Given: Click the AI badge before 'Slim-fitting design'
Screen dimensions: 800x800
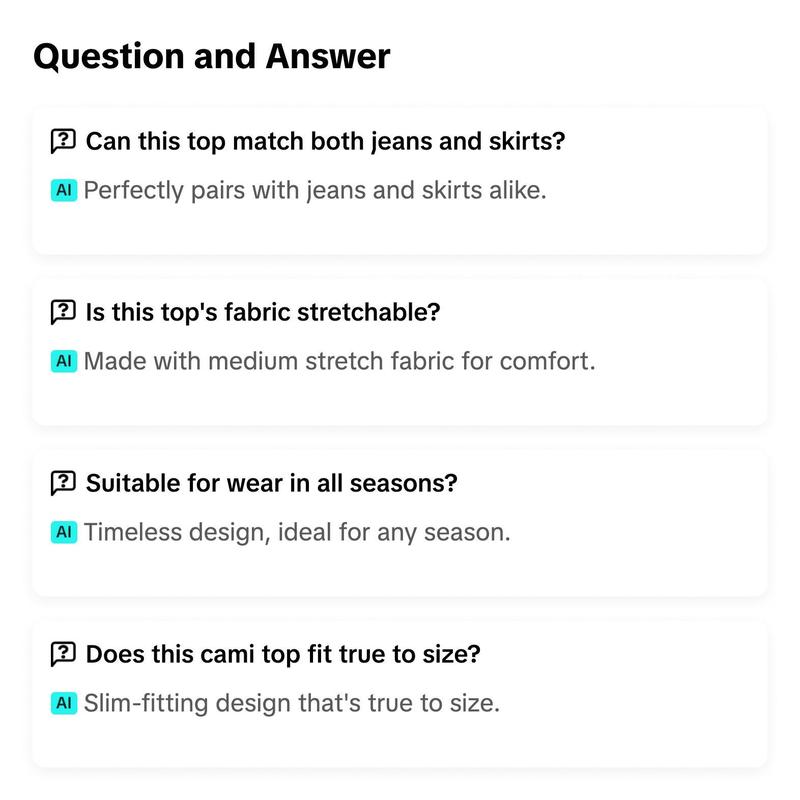Looking at the screenshot, I should point(64,703).
